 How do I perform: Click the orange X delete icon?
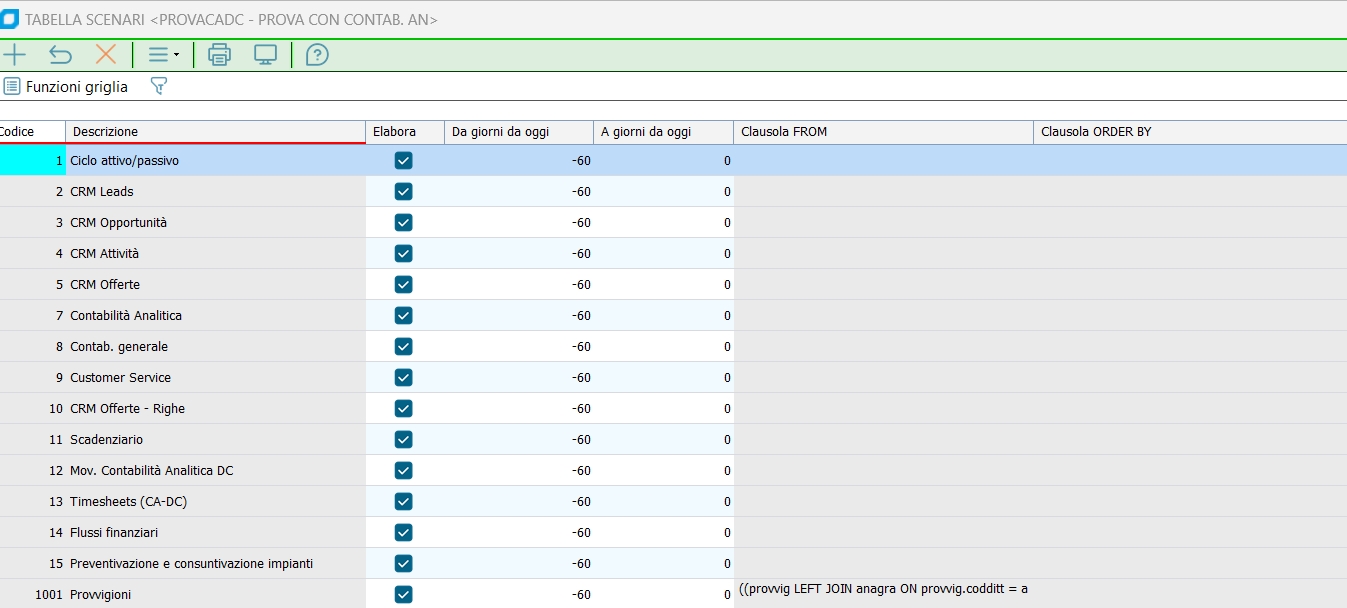click(105, 55)
